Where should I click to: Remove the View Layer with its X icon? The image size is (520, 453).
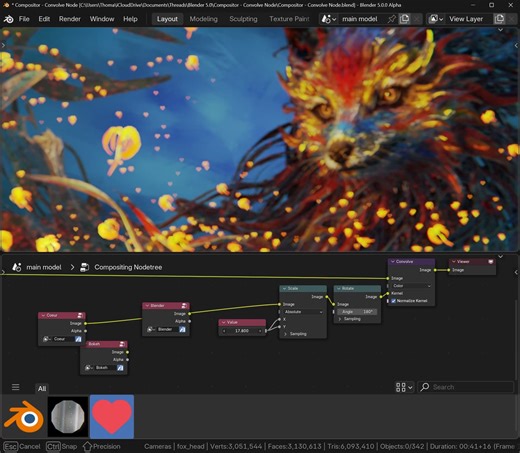pyautogui.click(x=511, y=19)
